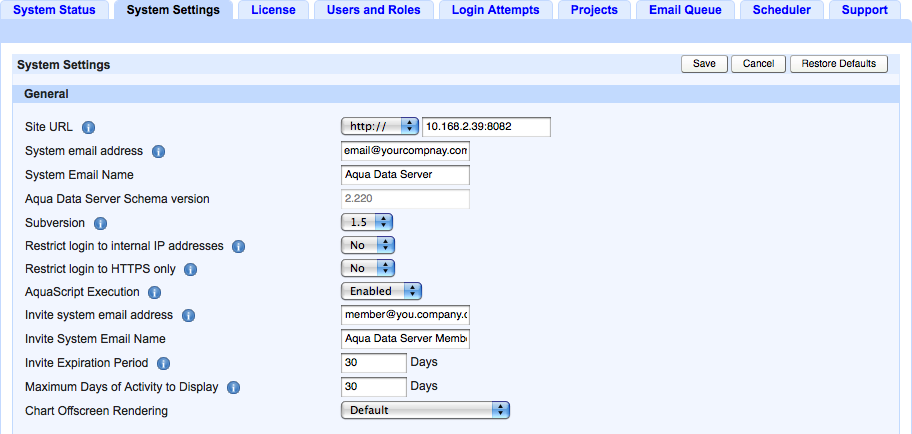Click the Schema version 2.220 field

tap(405, 198)
